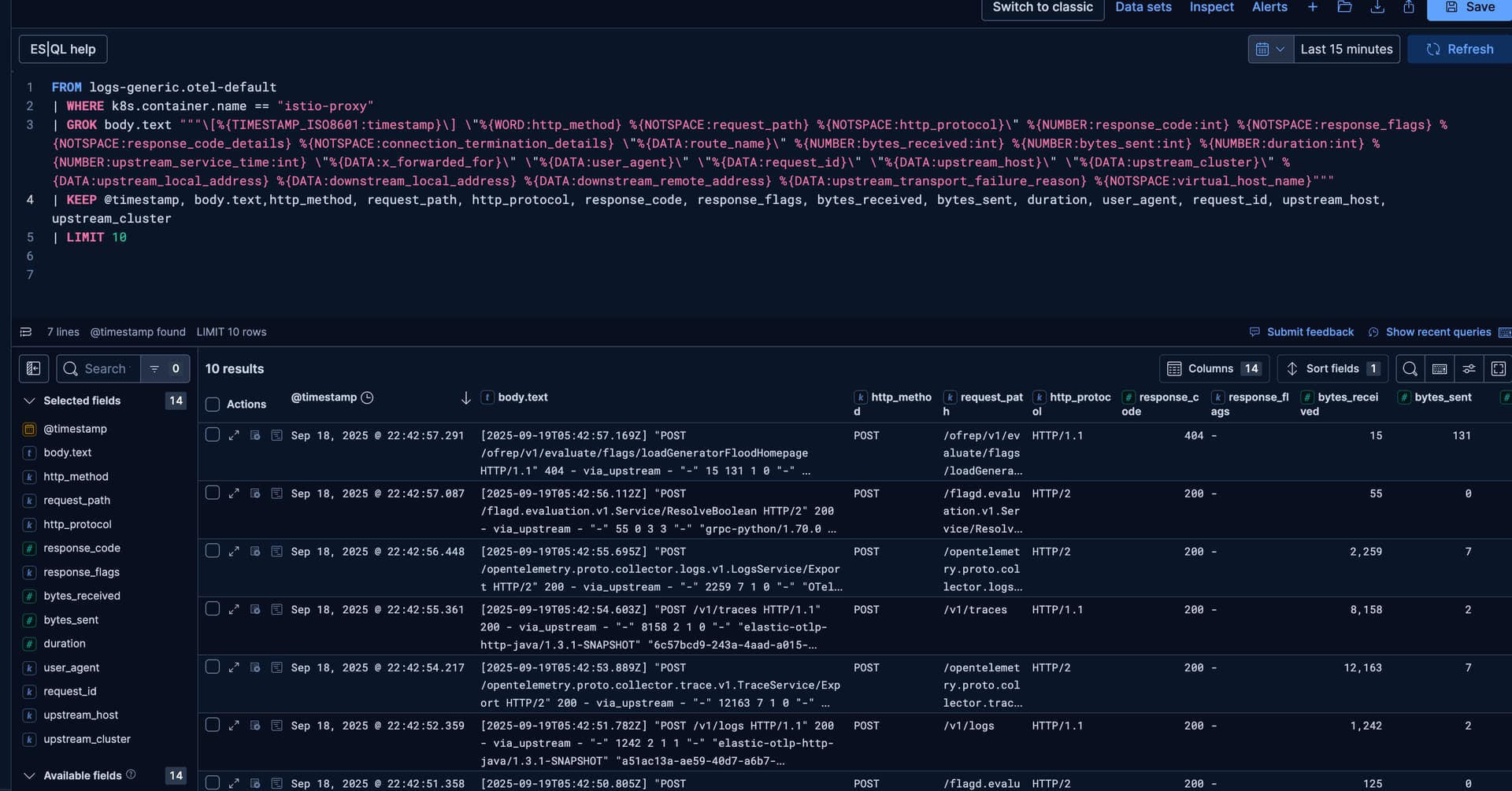Save the Discover session
The height and width of the screenshot is (791, 1512).
click(x=1469, y=8)
